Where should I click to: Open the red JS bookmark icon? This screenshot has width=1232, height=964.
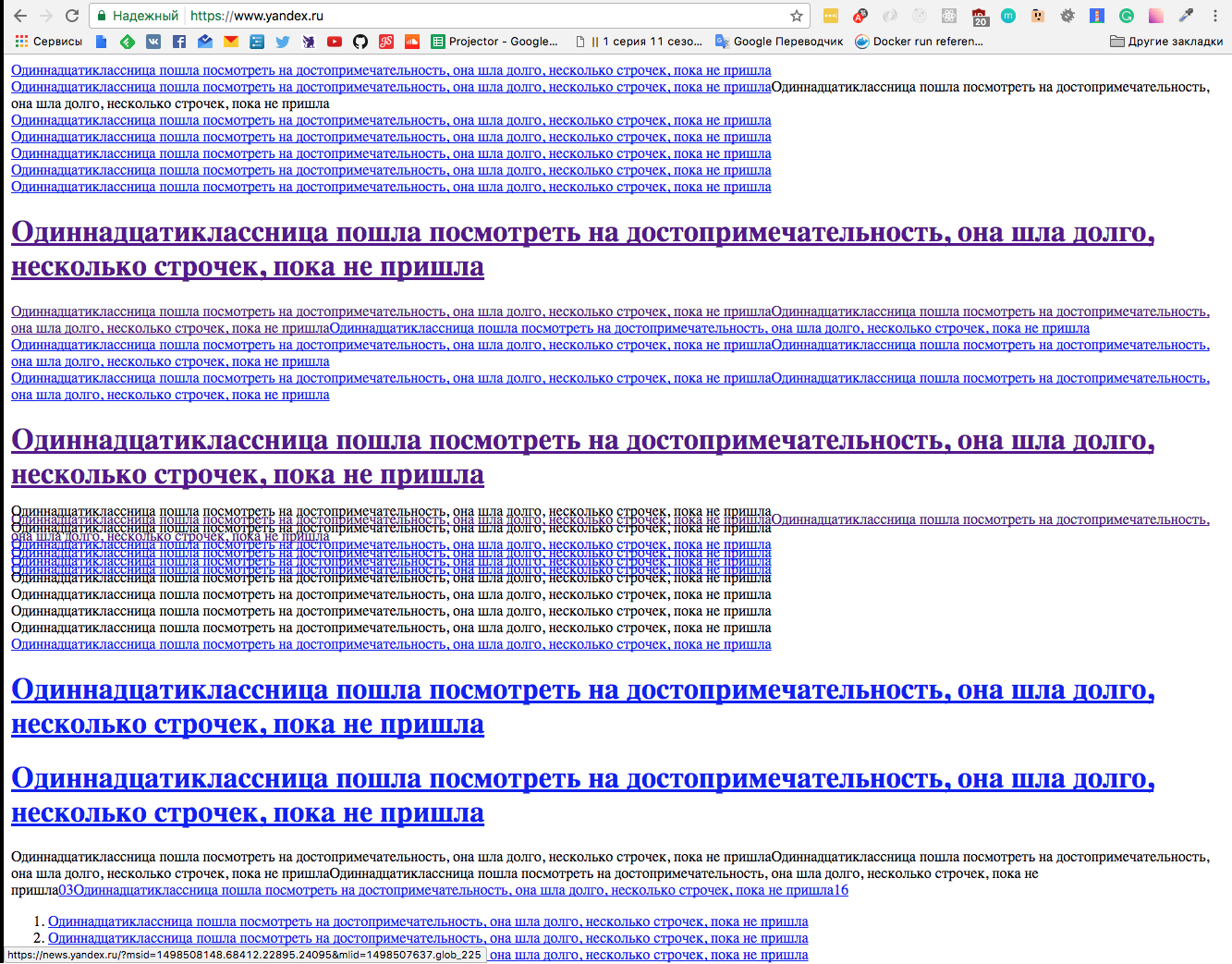coord(386,42)
